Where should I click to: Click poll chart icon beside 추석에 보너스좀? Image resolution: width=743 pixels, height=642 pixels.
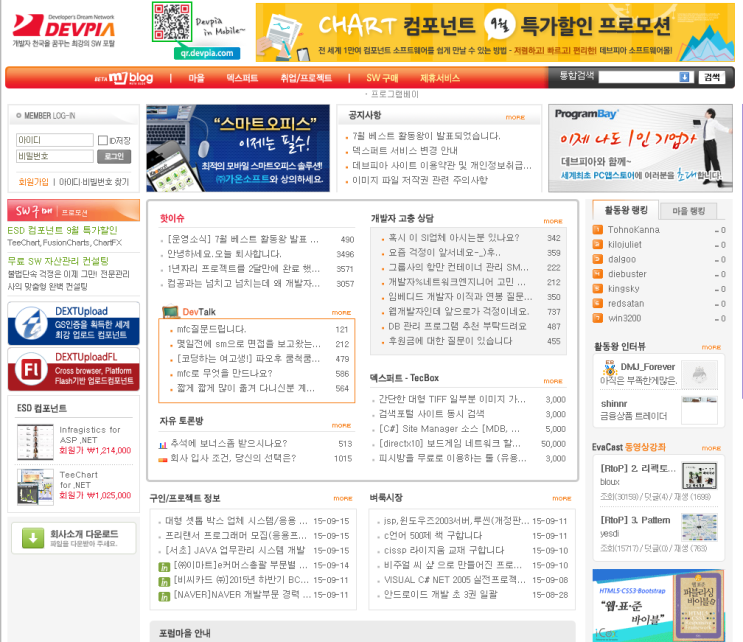pyautogui.click(x=163, y=444)
